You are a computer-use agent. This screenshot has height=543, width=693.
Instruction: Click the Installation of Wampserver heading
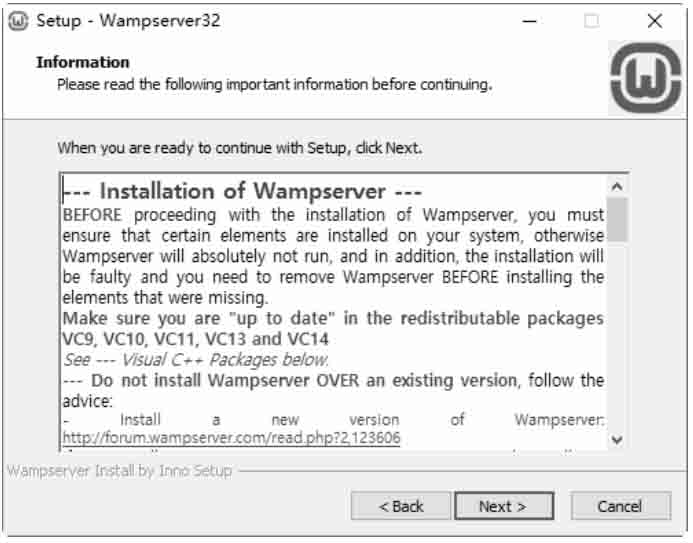pos(243,191)
